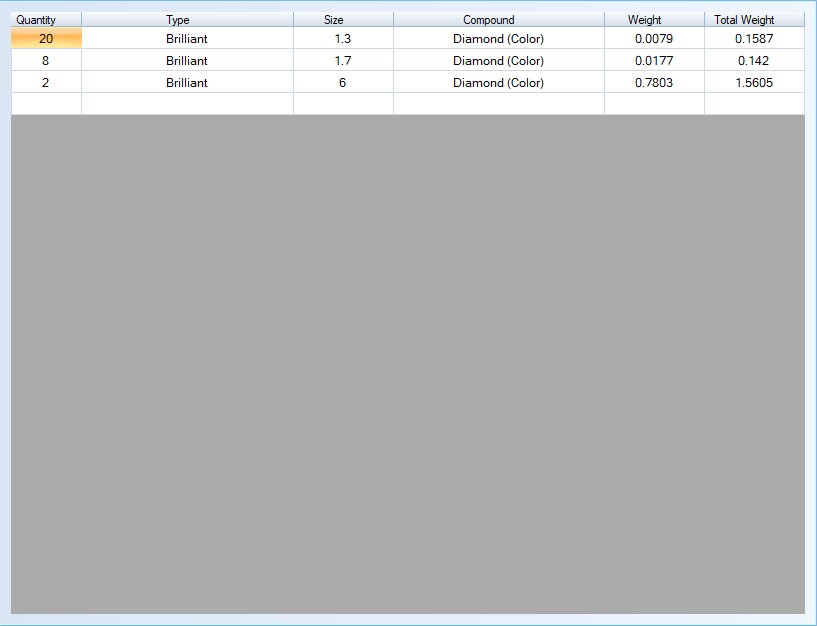Click the weight cell showing 0.0177
817x626 pixels.
(x=654, y=61)
